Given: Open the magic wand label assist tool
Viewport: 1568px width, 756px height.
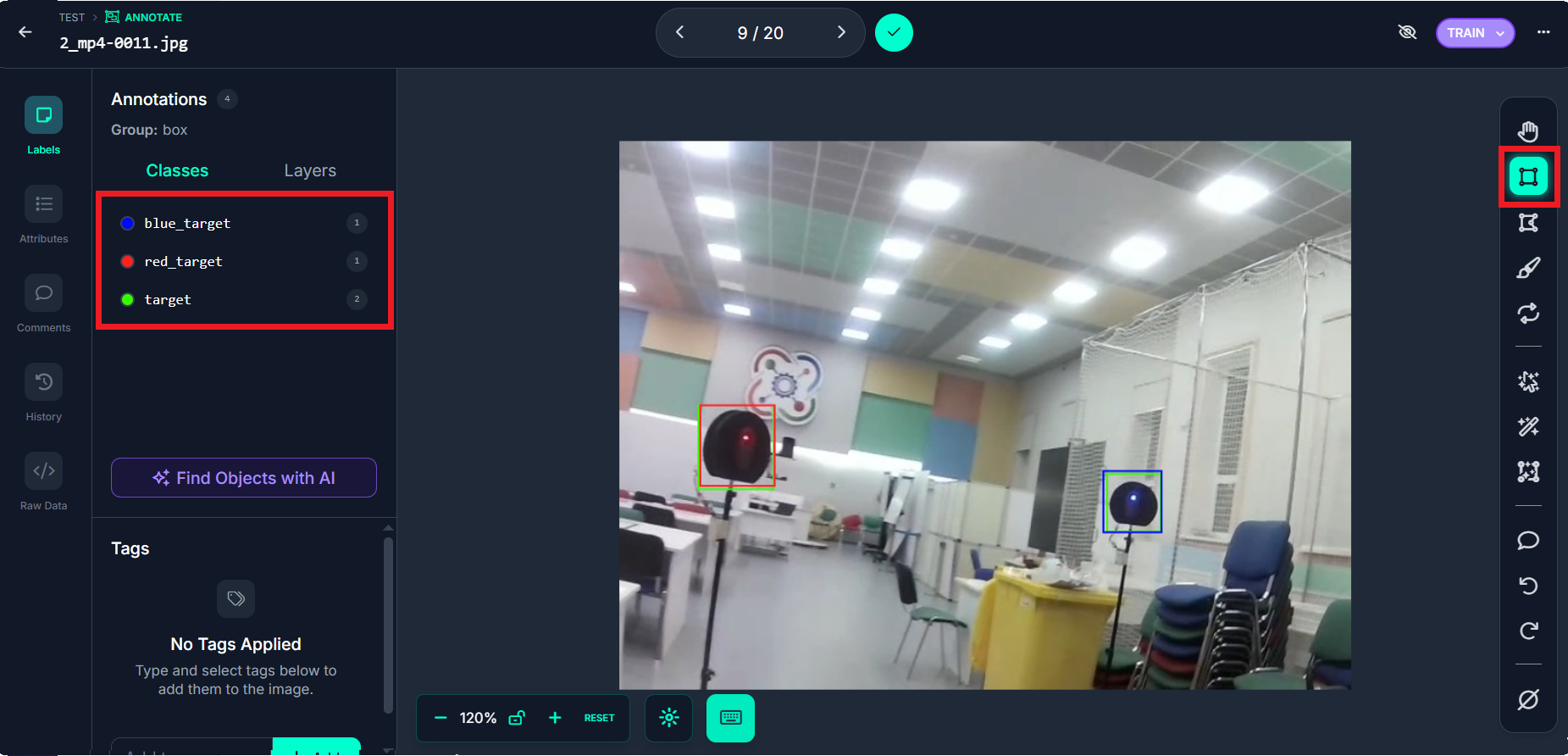Looking at the screenshot, I should tap(1528, 426).
